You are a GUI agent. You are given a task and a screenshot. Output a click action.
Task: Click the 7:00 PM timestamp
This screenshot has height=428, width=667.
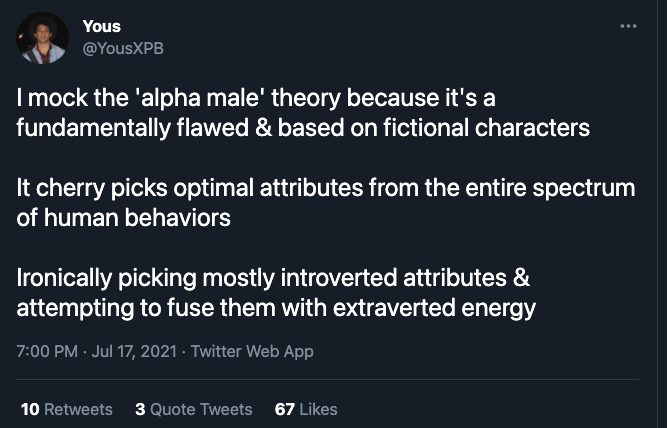[x=47, y=351]
